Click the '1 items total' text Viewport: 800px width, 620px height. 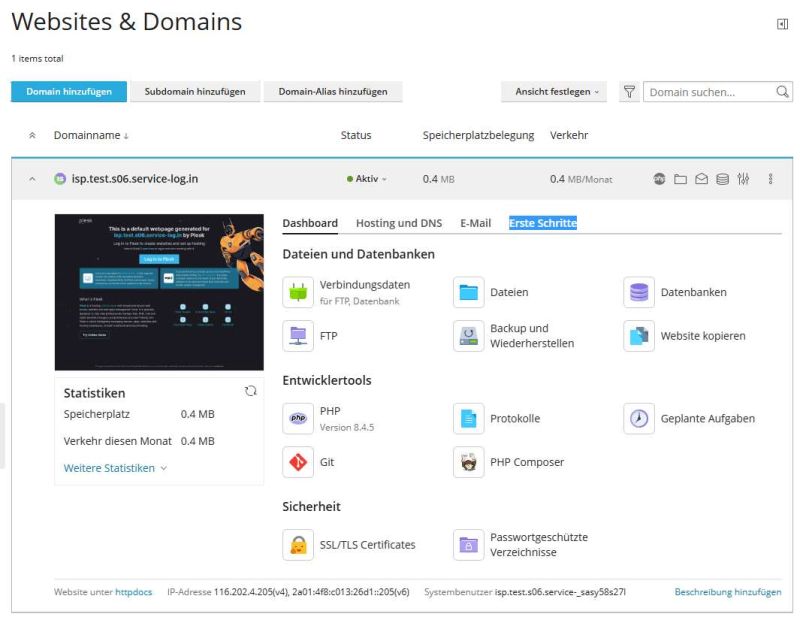(37, 59)
